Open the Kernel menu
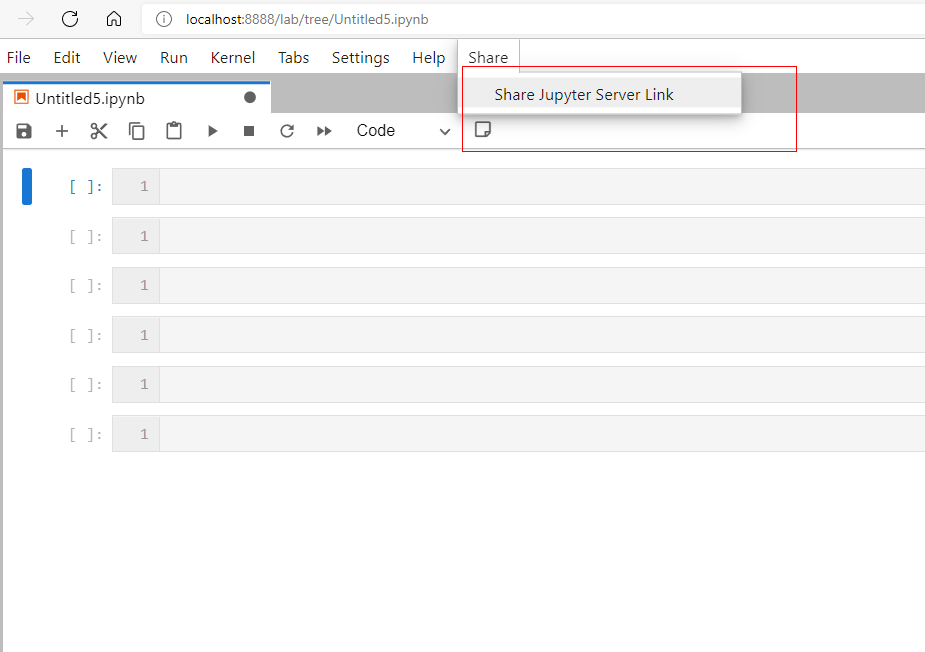The width and height of the screenshot is (925, 652). [233, 58]
